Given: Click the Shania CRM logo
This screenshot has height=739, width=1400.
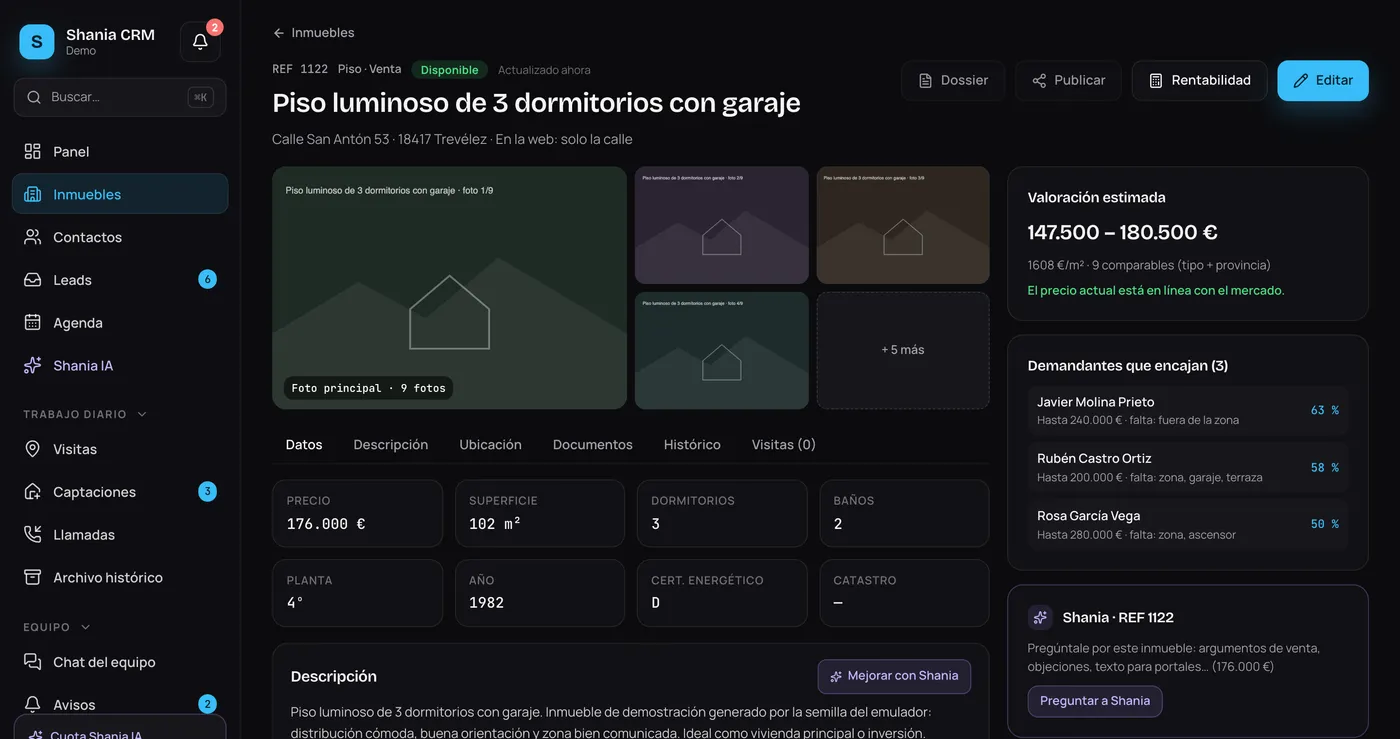Looking at the screenshot, I should tap(37, 42).
